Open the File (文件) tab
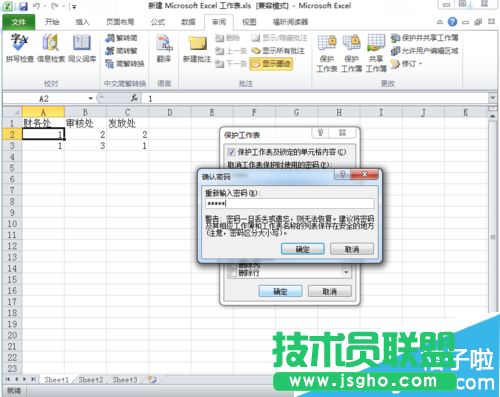The height and width of the screenshot is (397, 500). coord(19,22)
